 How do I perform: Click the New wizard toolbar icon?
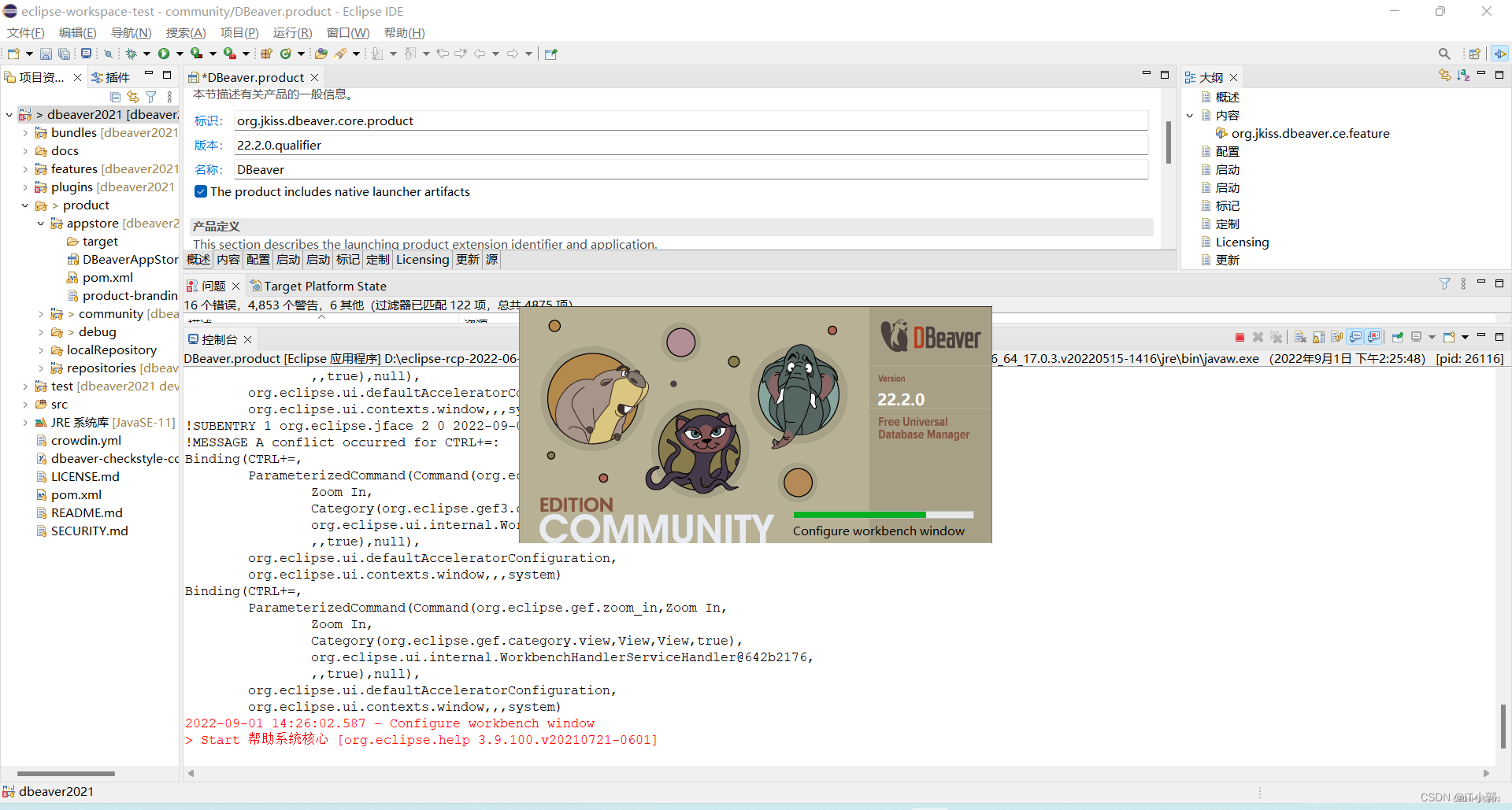click(13, 54)
